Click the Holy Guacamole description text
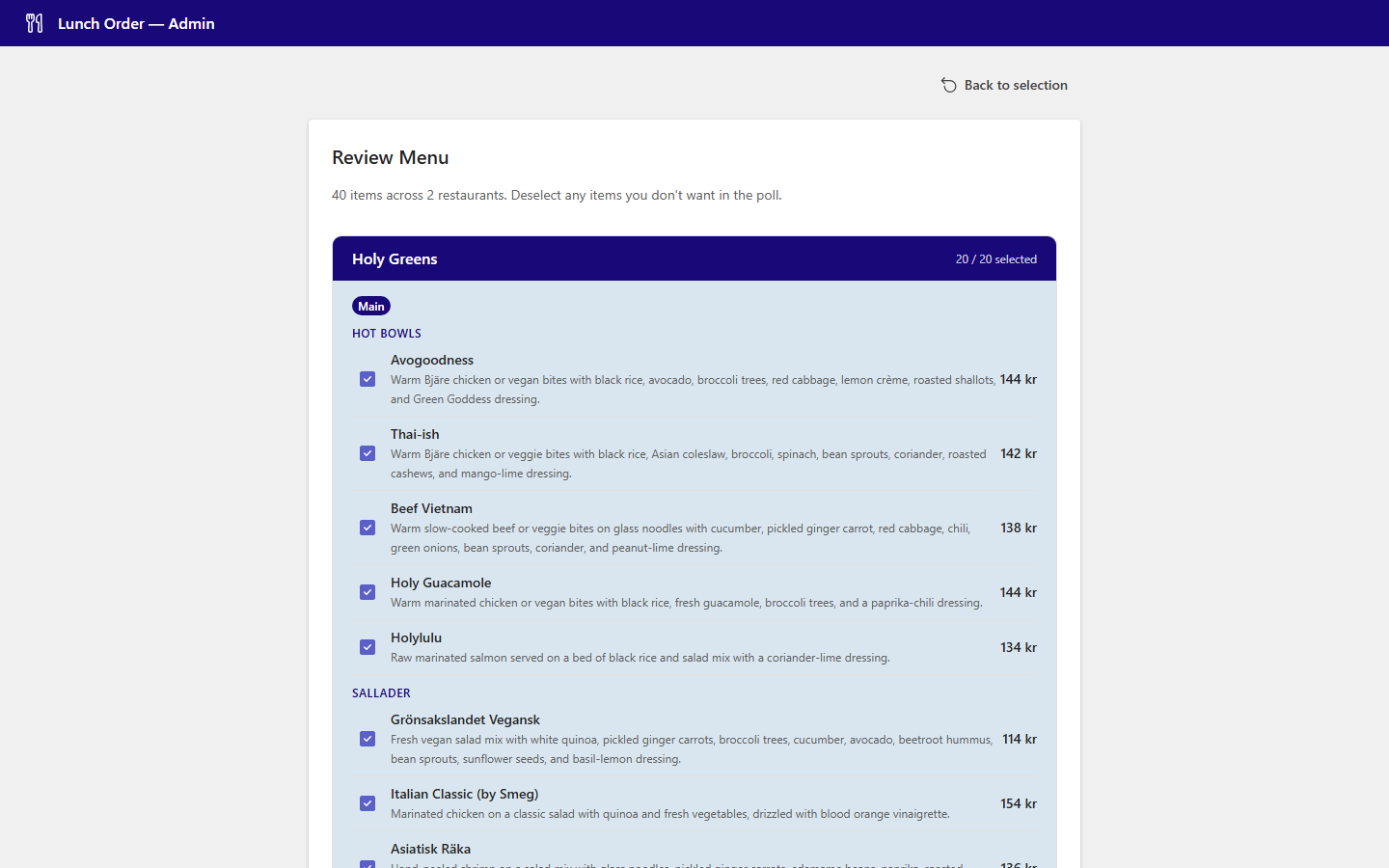The width and height of the screenshot is (1389, 868). [x=687, y=603]
